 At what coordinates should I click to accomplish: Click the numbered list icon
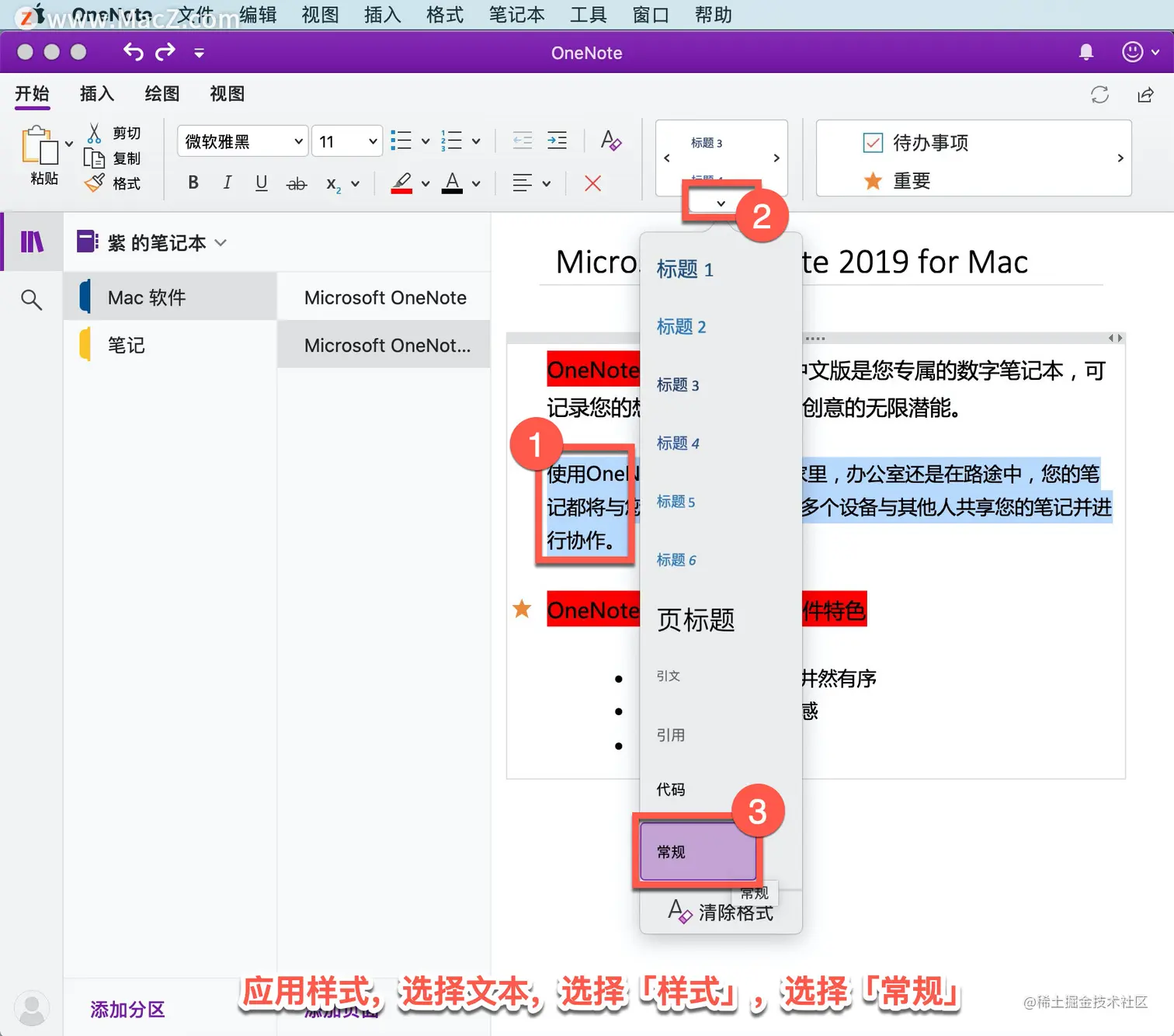pyautogui.click(x=451, y=141)
